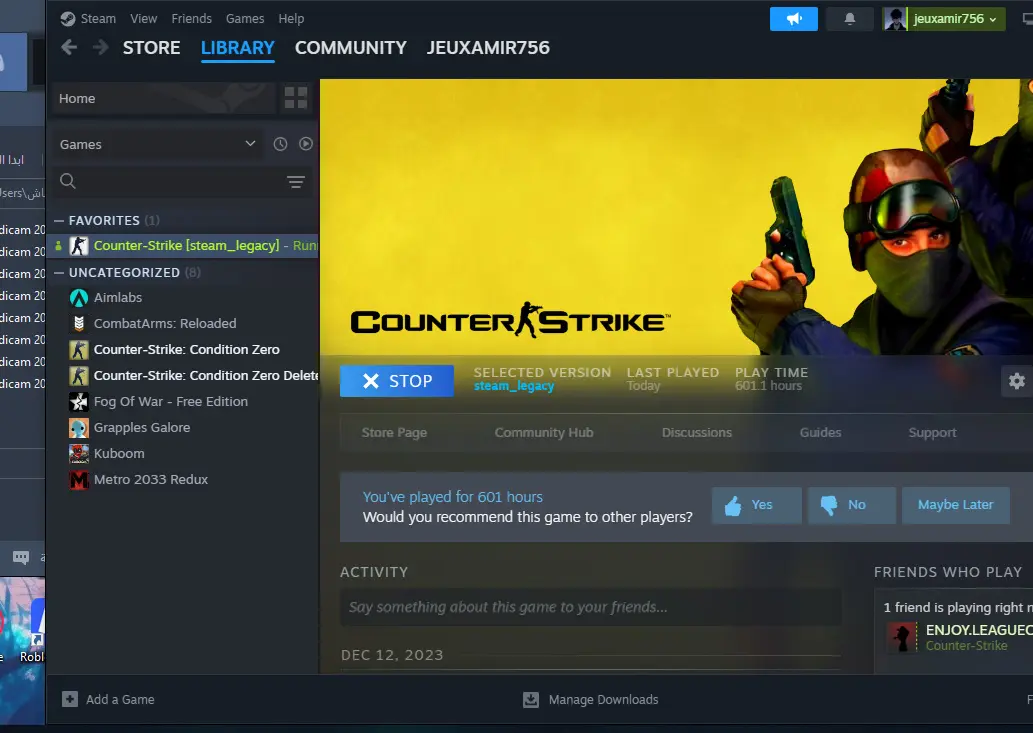Open the Games filter dropdown
This screenshot has height=733, width=1033.
158,144
